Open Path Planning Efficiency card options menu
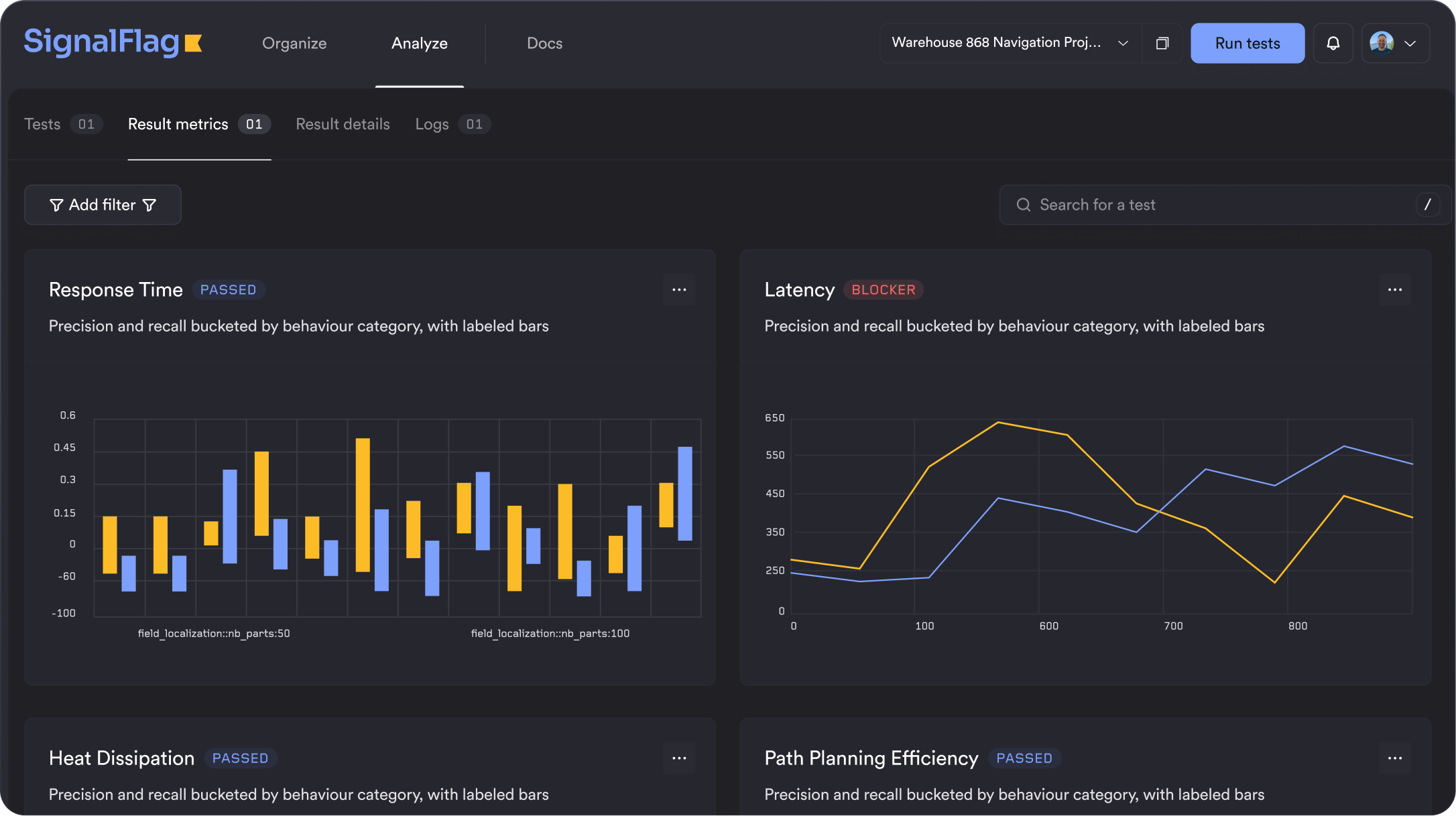 1395,758
